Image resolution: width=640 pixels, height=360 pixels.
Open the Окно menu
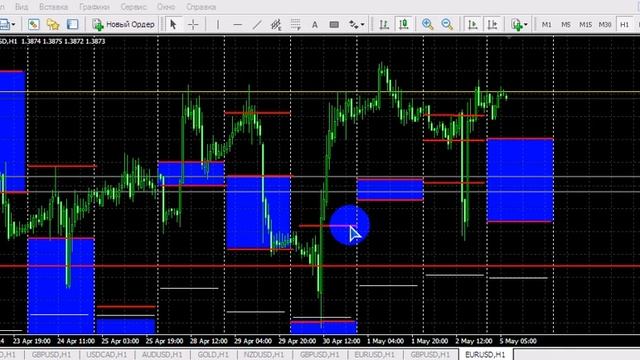(x=166, y=7)
